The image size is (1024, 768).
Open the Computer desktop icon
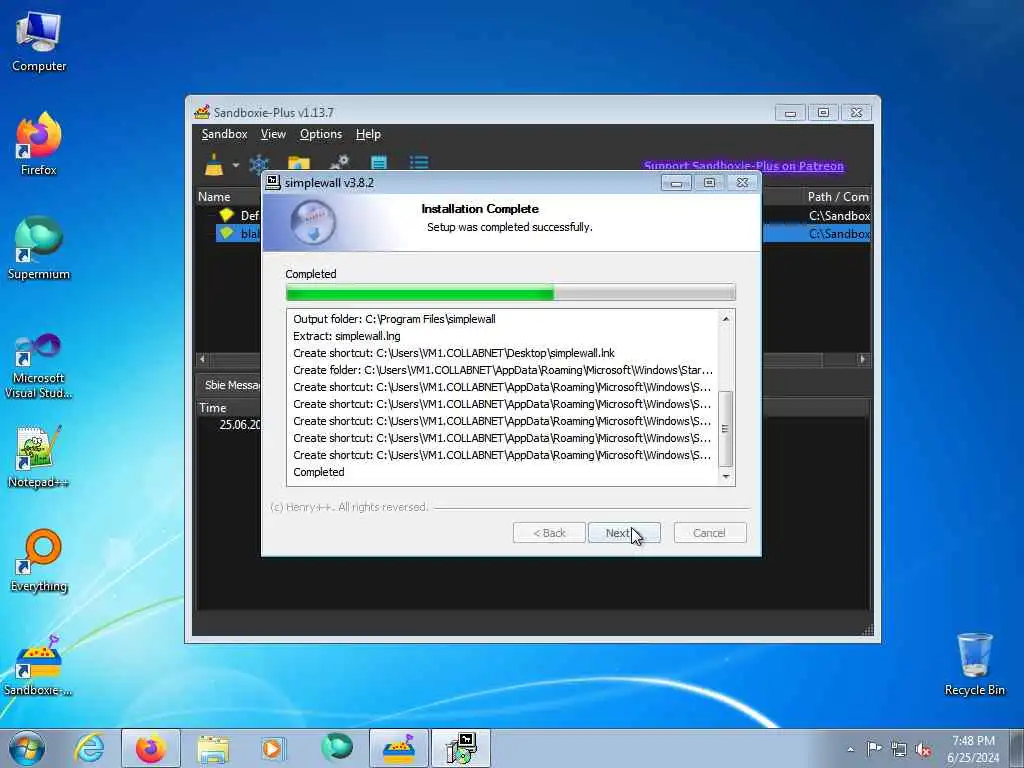pyautogui.click(x=39, y=42)
